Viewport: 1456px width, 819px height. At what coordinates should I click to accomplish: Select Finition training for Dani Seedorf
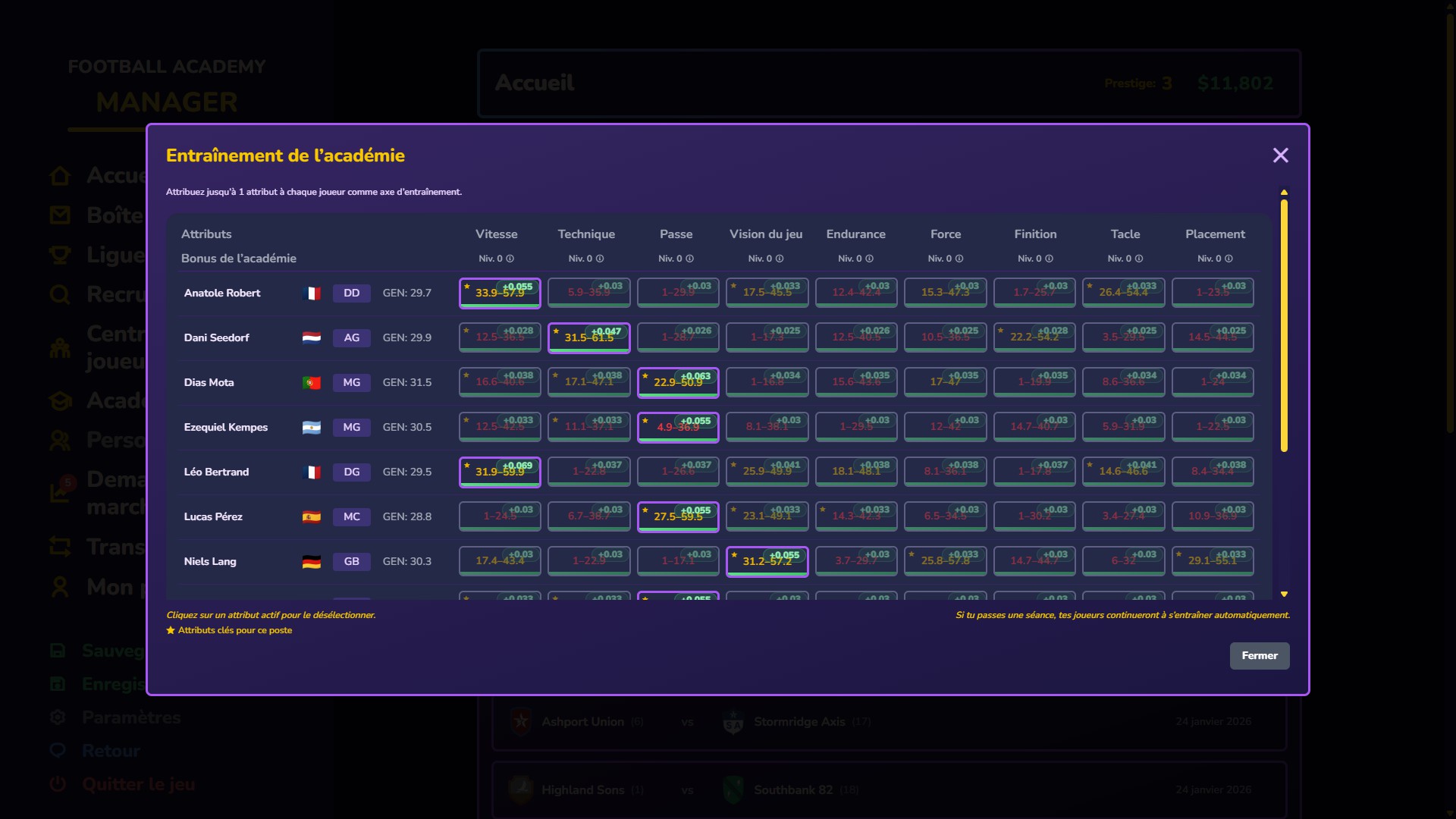[x=1034, y=337]
